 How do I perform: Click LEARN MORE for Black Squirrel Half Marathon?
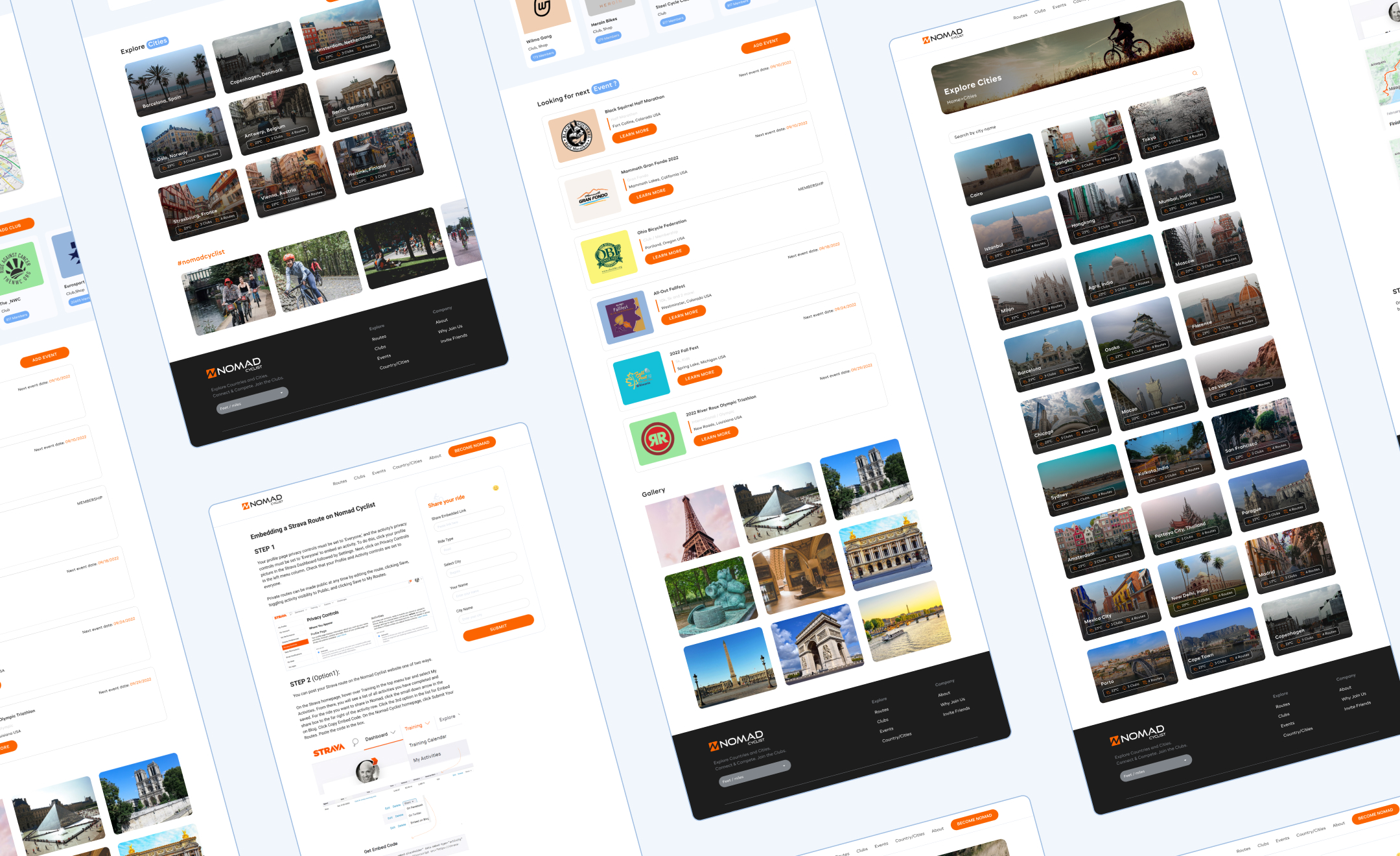tap(634, 132)
